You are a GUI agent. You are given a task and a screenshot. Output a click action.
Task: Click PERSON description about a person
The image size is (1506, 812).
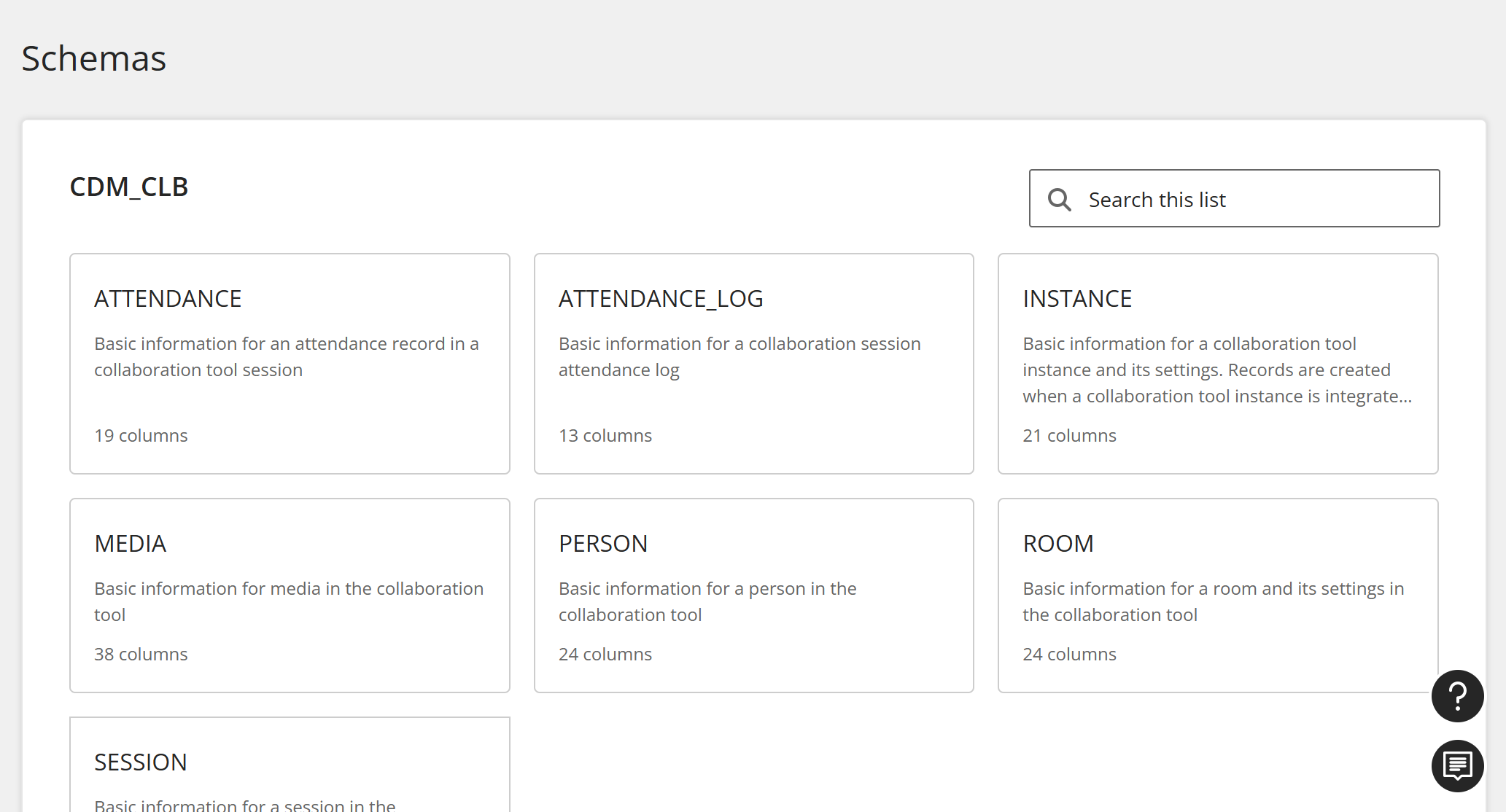coord(707,601)
